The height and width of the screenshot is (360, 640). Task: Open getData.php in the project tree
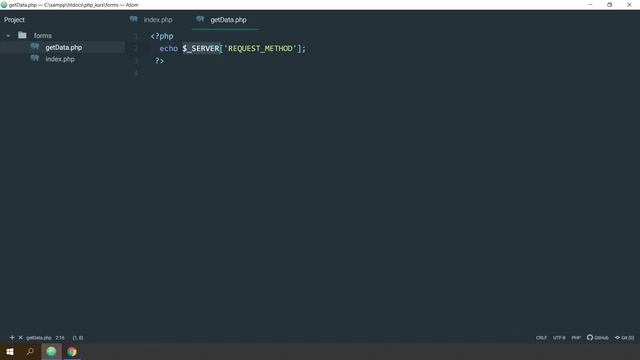tap(64, 47)
